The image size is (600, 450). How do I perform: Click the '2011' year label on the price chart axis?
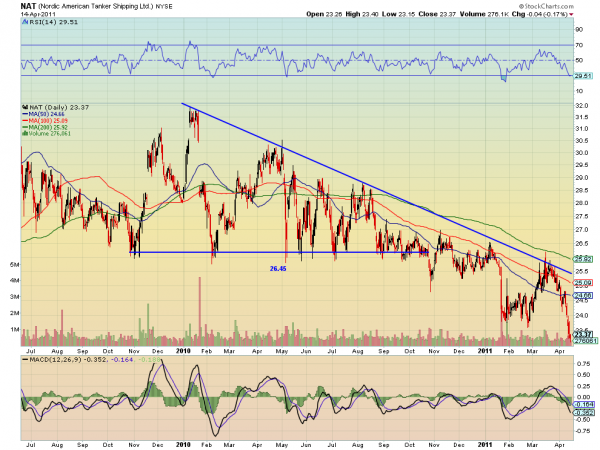pos(485,351)
